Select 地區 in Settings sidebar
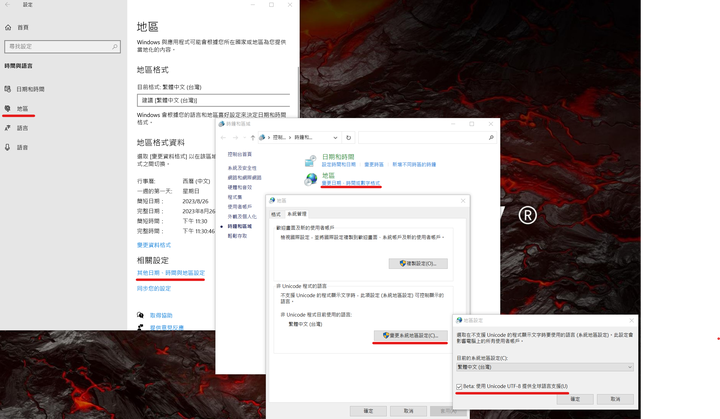 [22, 108]
